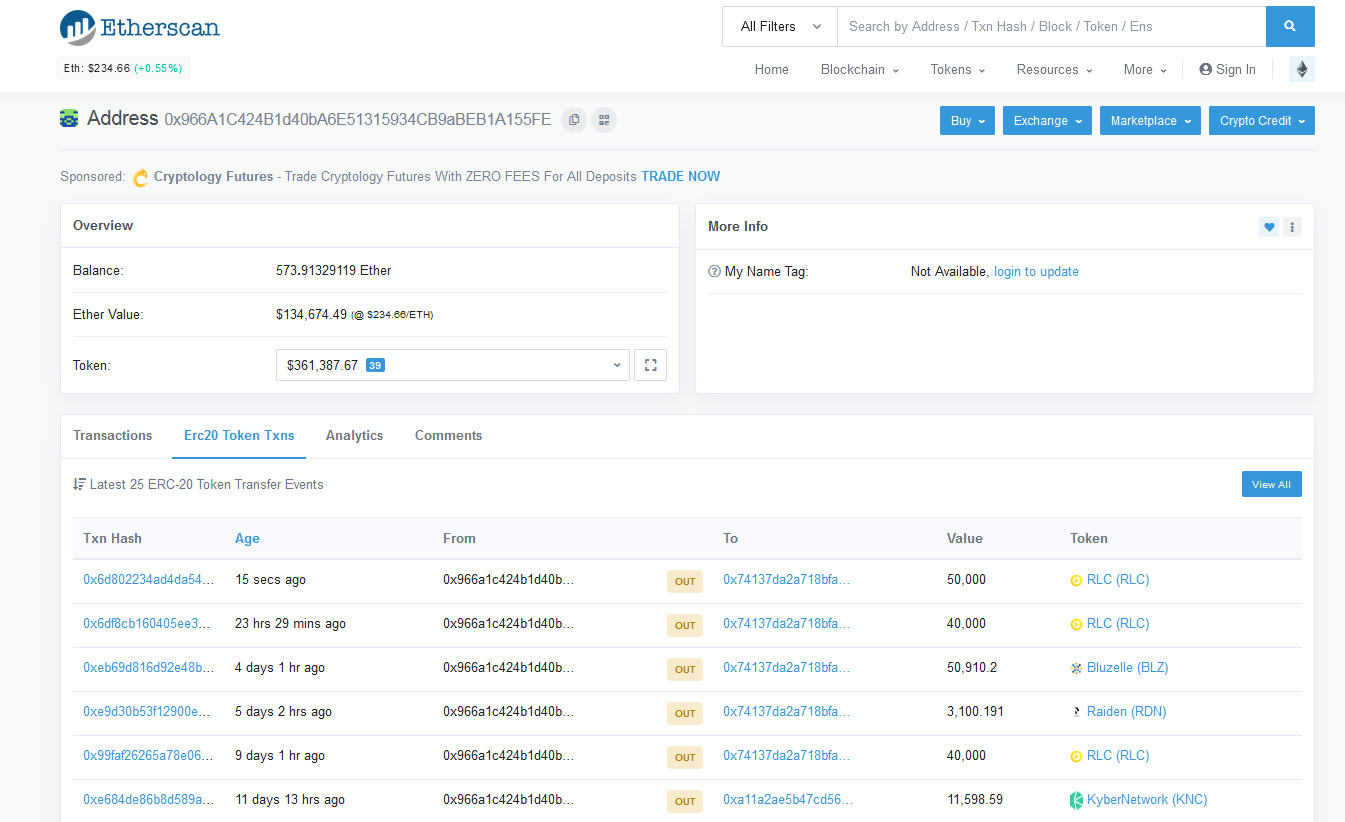Open the Exchange dropdown
Screen dimensions: 1345x822
[x=1047, y=120]
